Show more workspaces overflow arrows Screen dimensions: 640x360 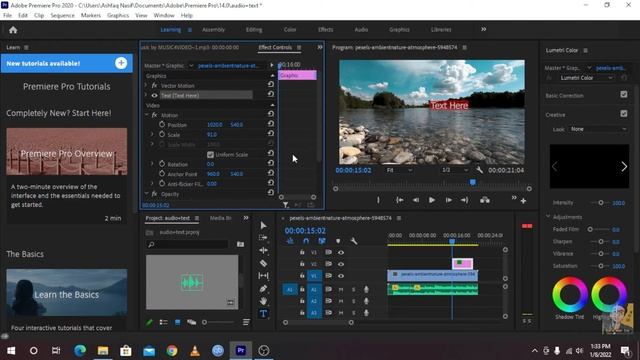click(x=483, y=29)
